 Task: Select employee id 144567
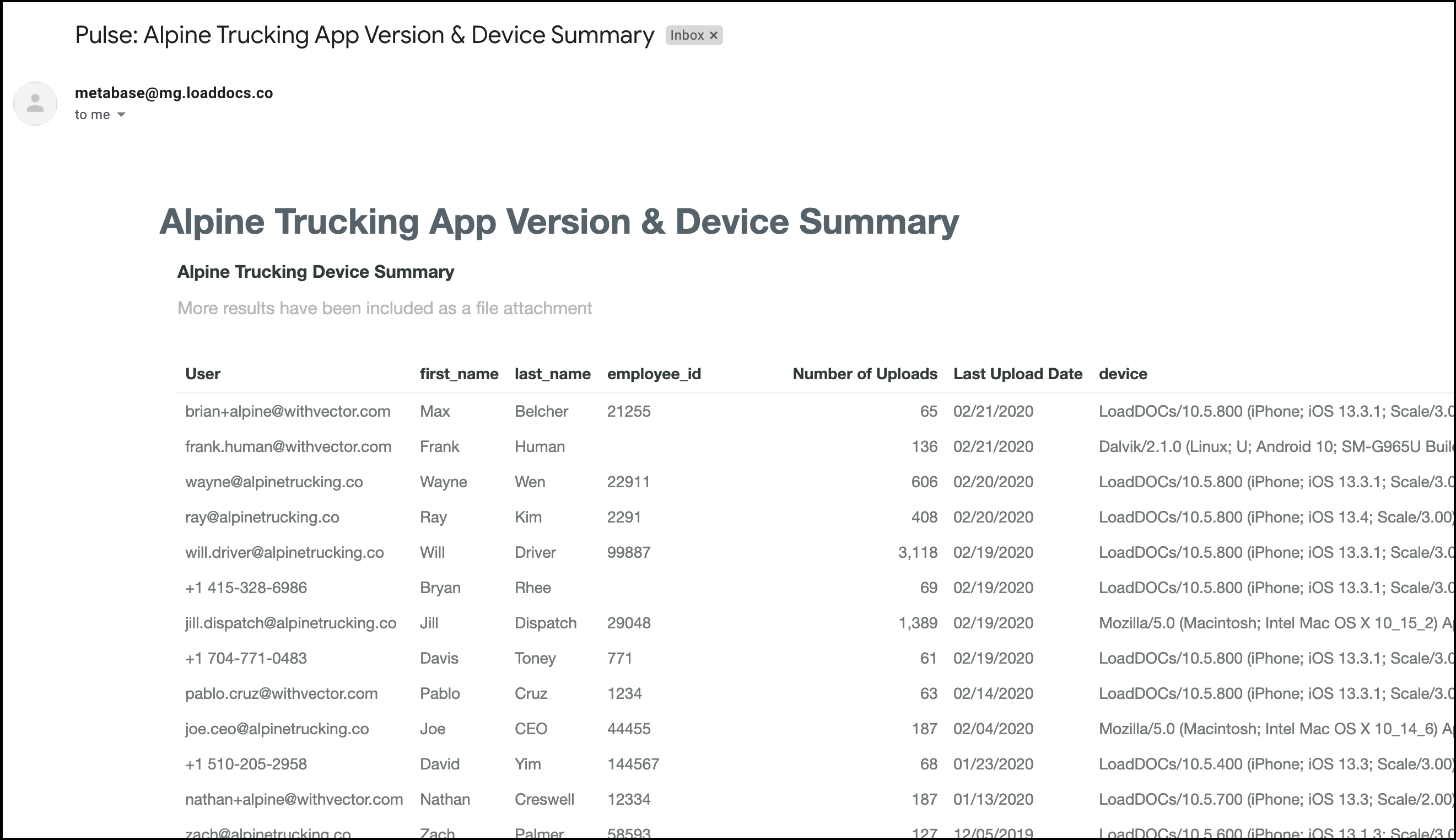[633, 764]
